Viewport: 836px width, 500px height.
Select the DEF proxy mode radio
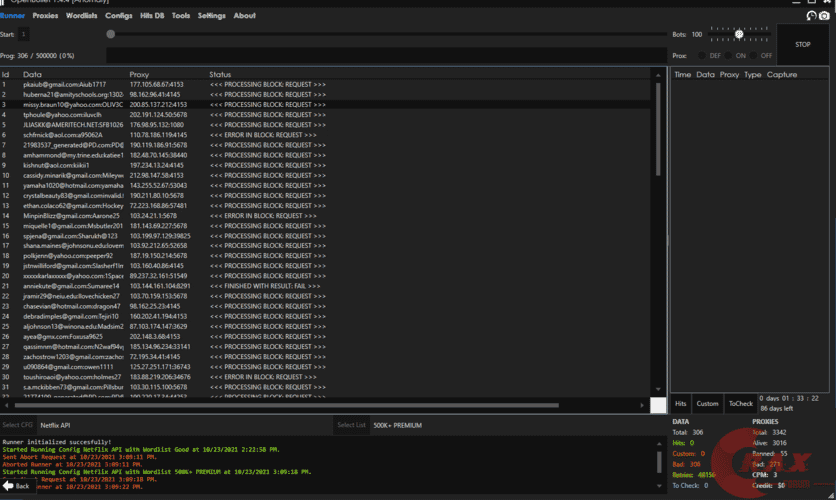pos(701,56)
